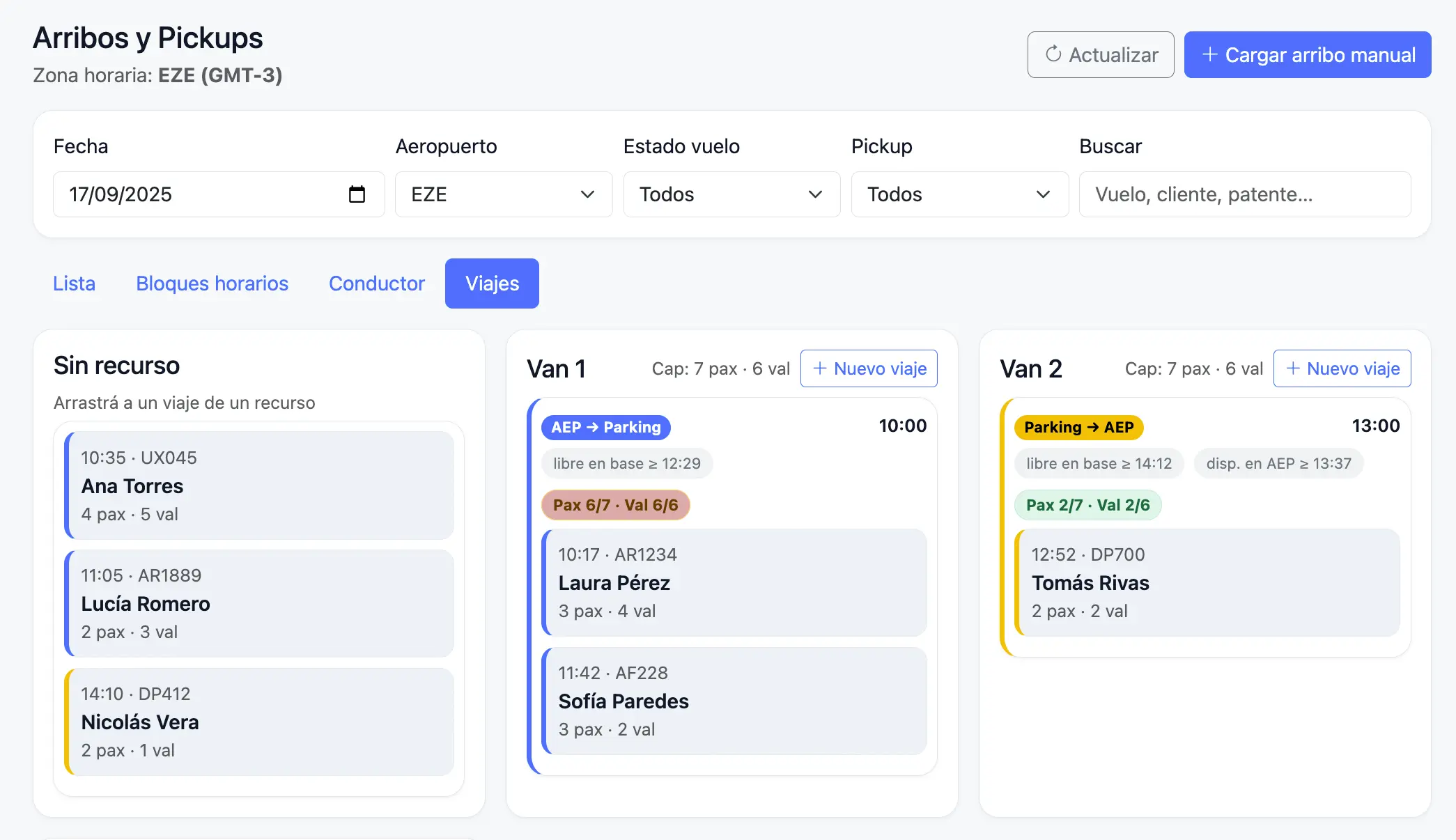
Task: Click the refresh icon in Actualizar button
Action: pyautogui.click(x=1053, y=54)
